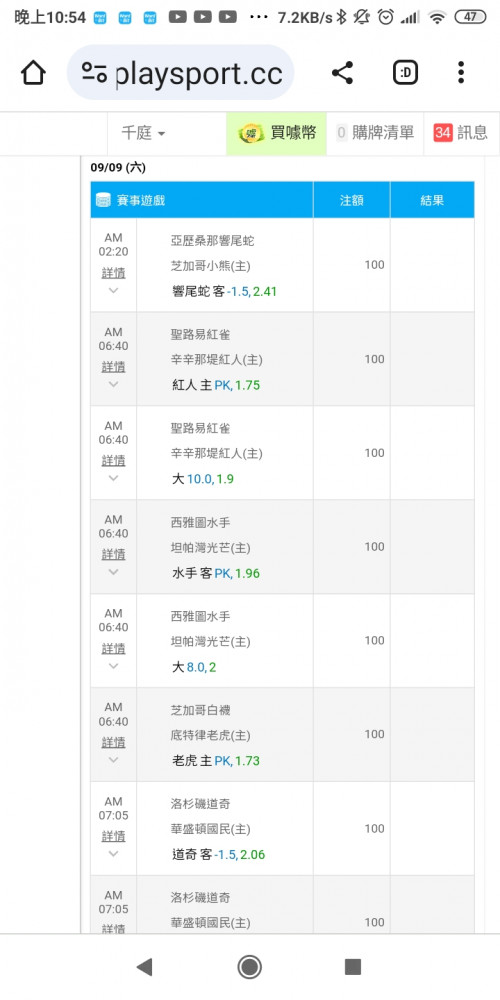Image resolution: width=500 pixels, height=1000 pixels.
Task: Expand chevron under 紅人 主 PK row
Action: [x=114, y=384]
